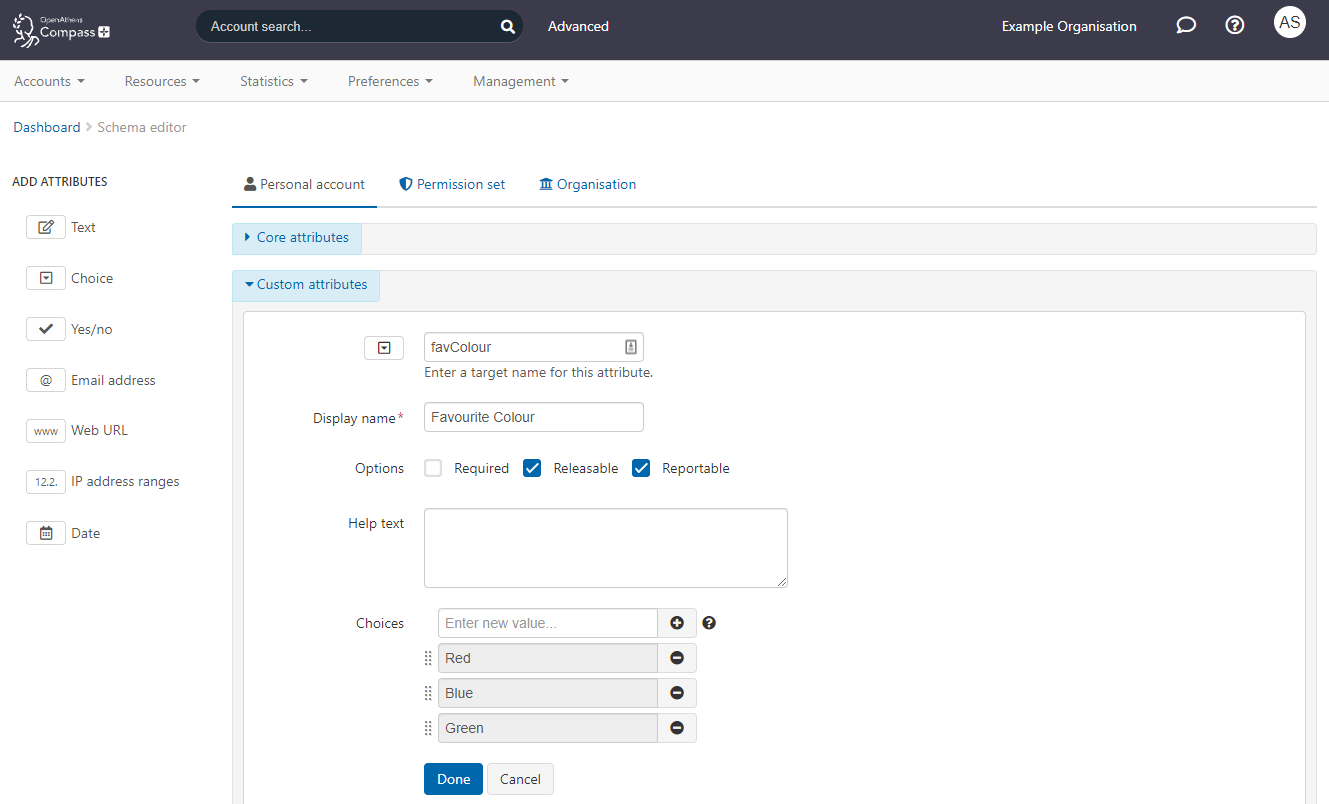The image size is (1329, 804).
Task: Open the help question mark in header
Action: (1235, 26)
